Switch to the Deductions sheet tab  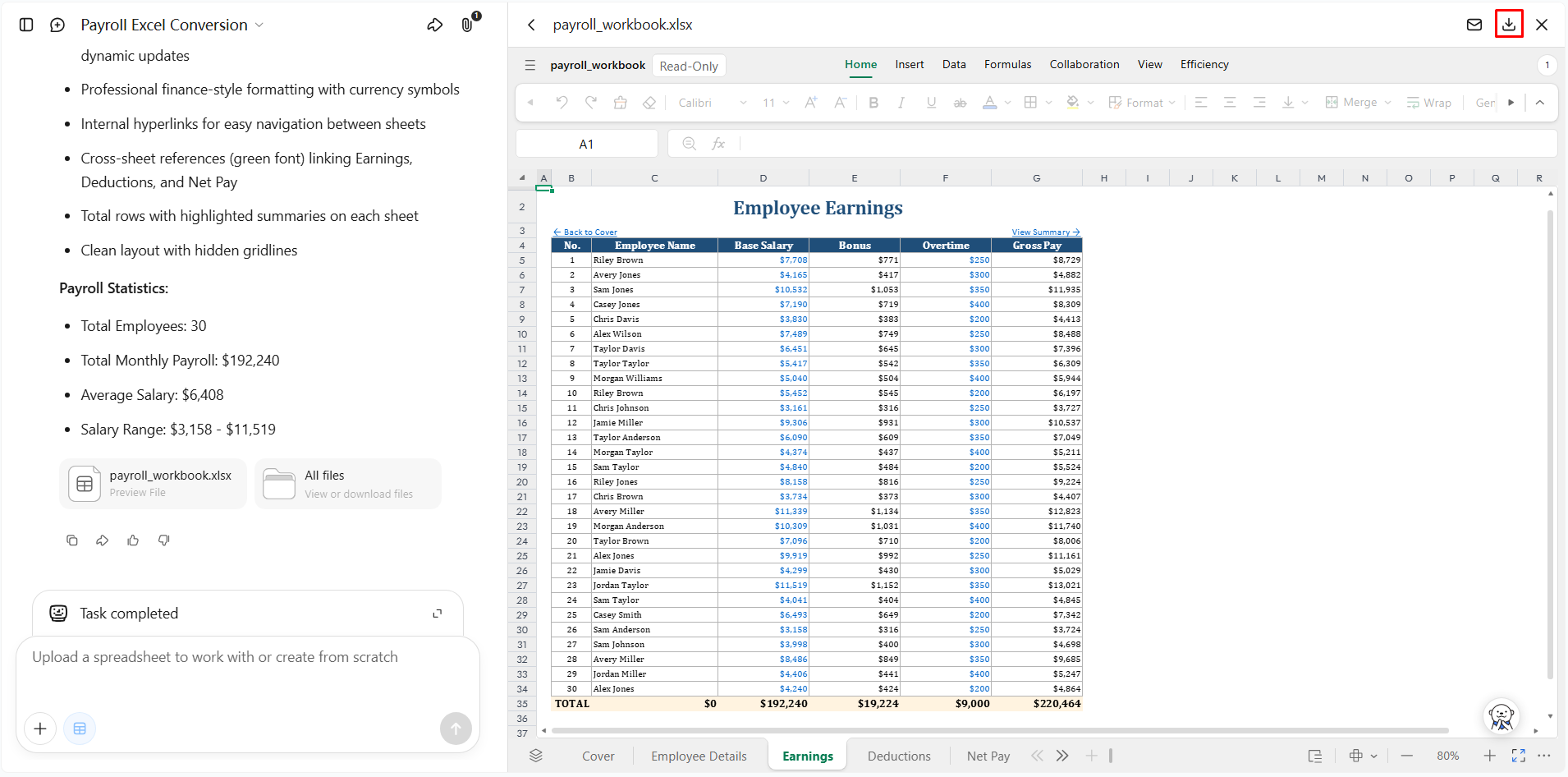tap(899, 756)
